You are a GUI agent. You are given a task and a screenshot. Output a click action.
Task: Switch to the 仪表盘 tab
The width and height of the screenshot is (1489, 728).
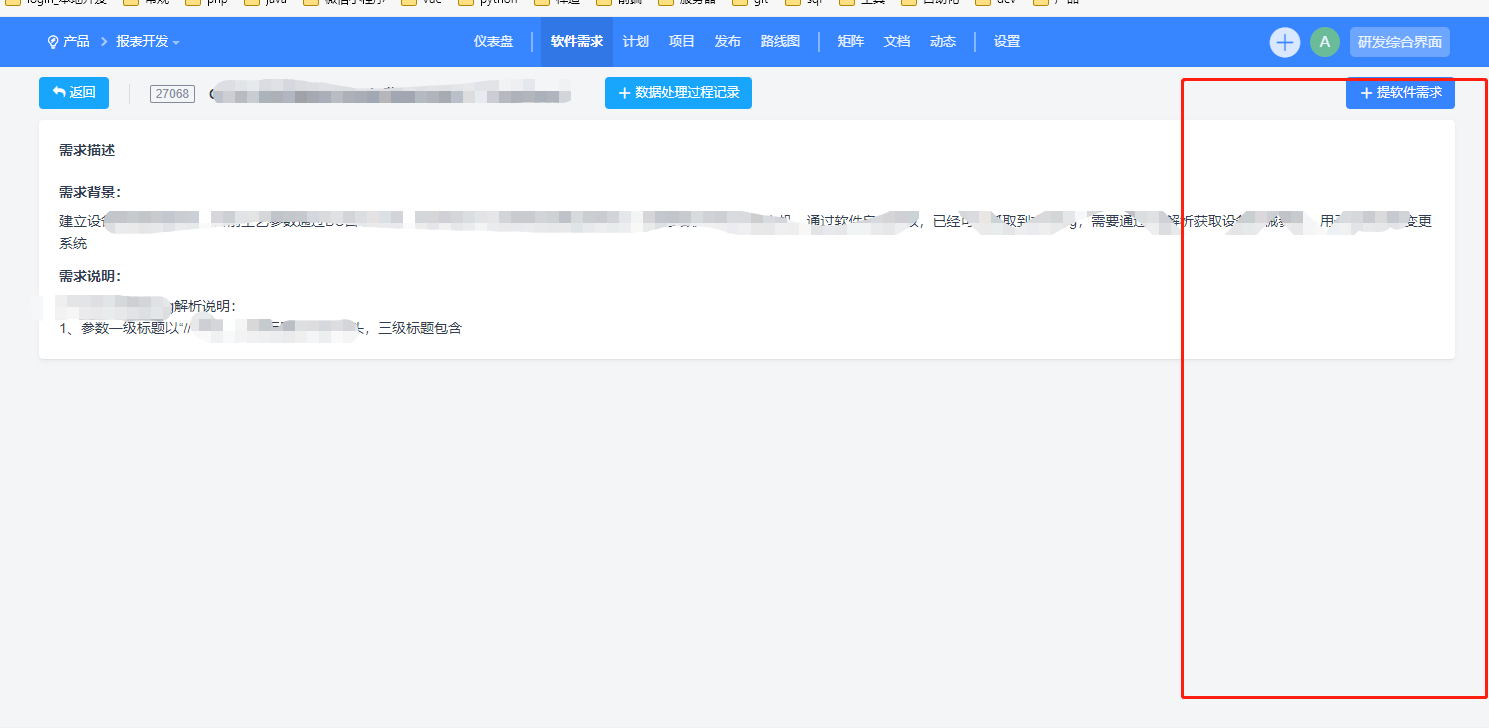pyautogui.click(x=493, y=42)
